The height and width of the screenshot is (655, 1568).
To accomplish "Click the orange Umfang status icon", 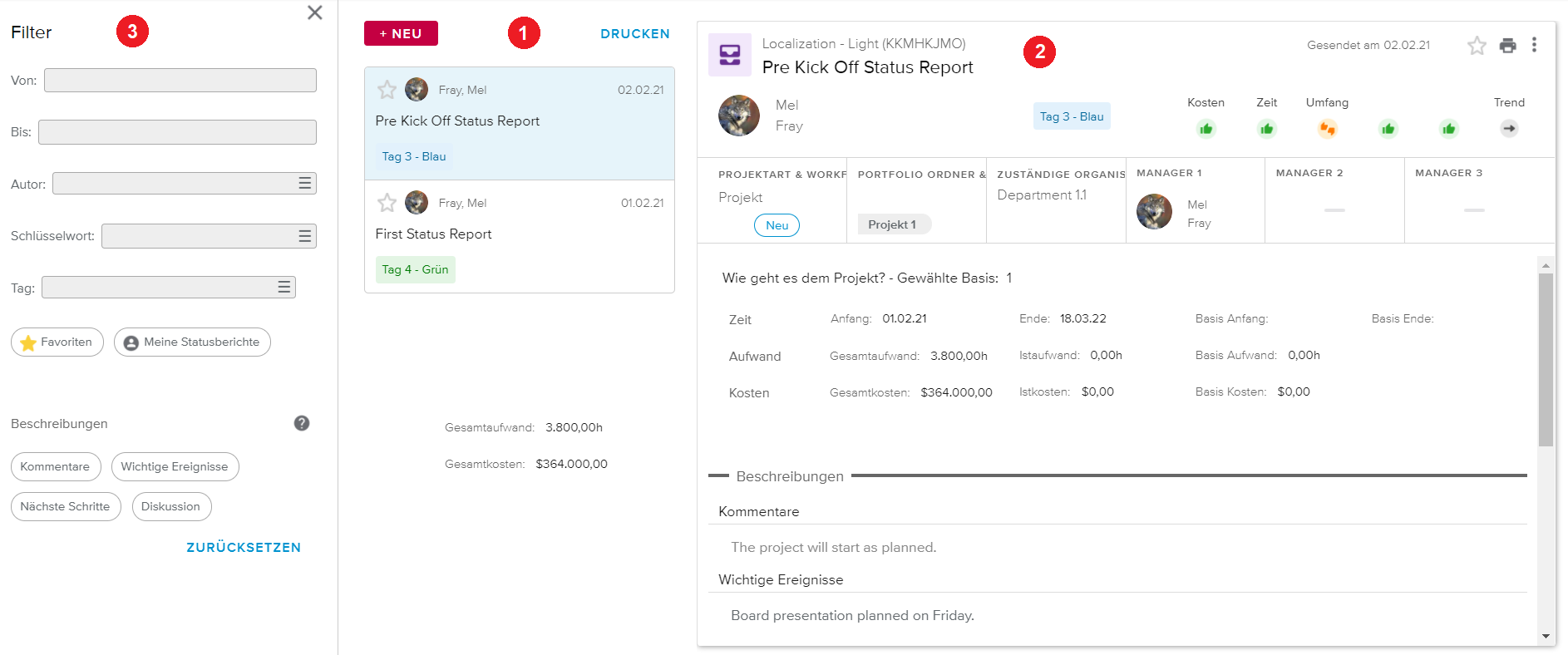I will pyautogui.click(x=1327, y=129).
